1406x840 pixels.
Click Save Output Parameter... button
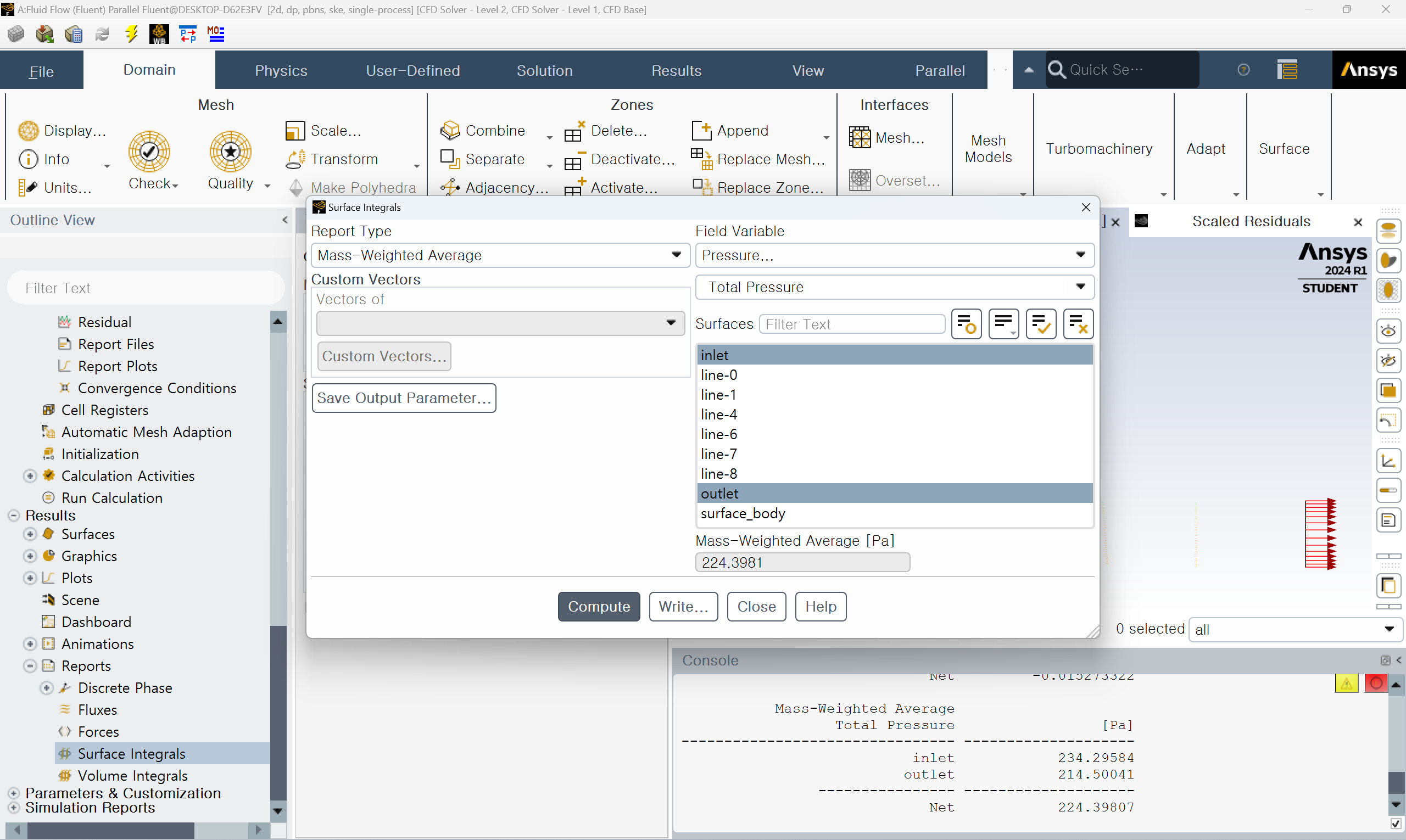click(404, 398)
